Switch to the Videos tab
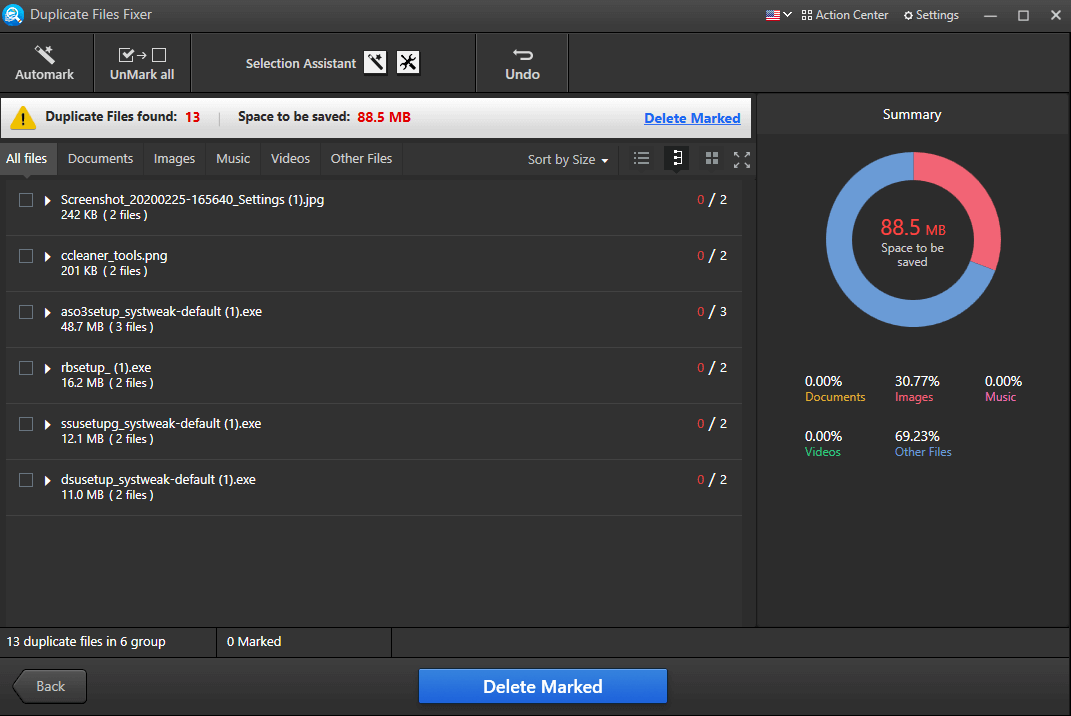1071x716 pixels. 290,159
